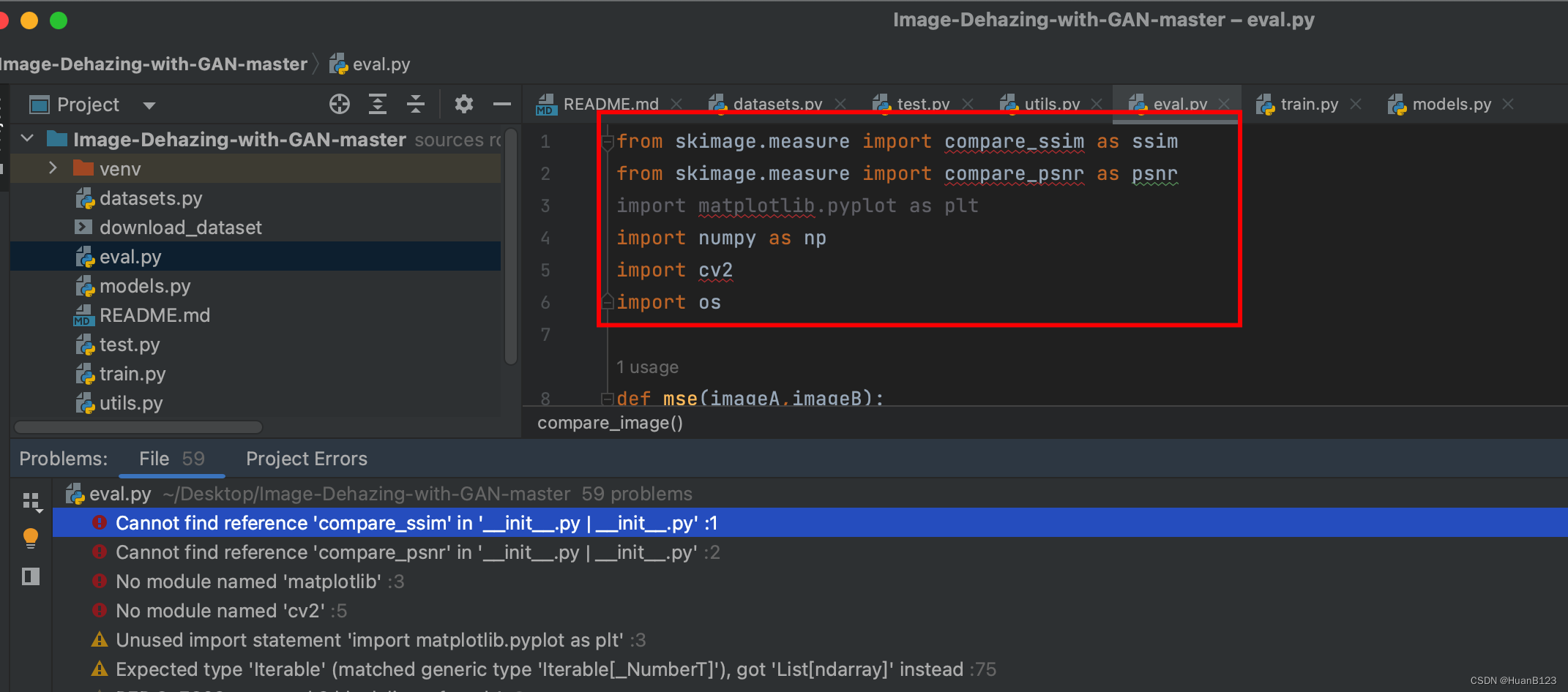Select eval.py in project tree
Screen dimensions: 1568x692
point(119,257)
